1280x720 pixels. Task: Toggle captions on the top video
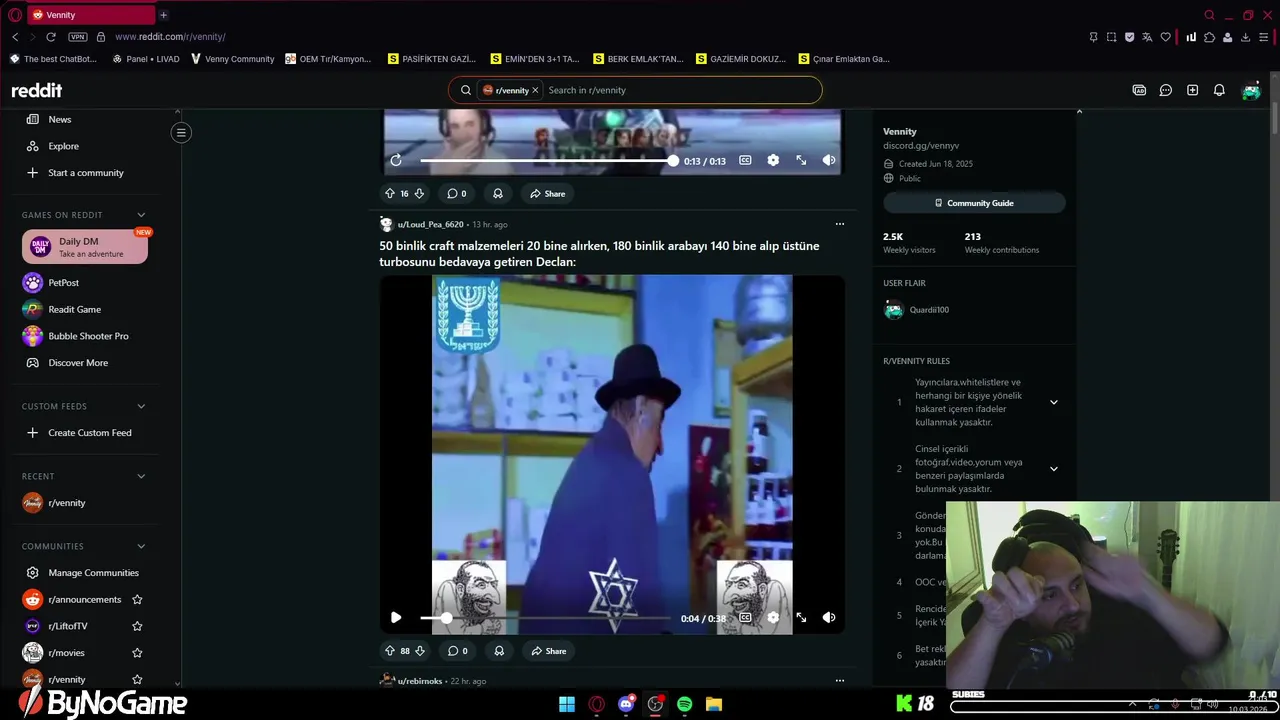tap(745, 160)
